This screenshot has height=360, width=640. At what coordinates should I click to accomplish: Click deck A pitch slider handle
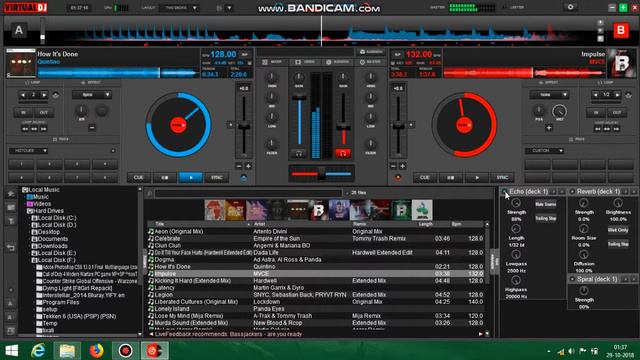pyautogui.click(x=244, y=126)
